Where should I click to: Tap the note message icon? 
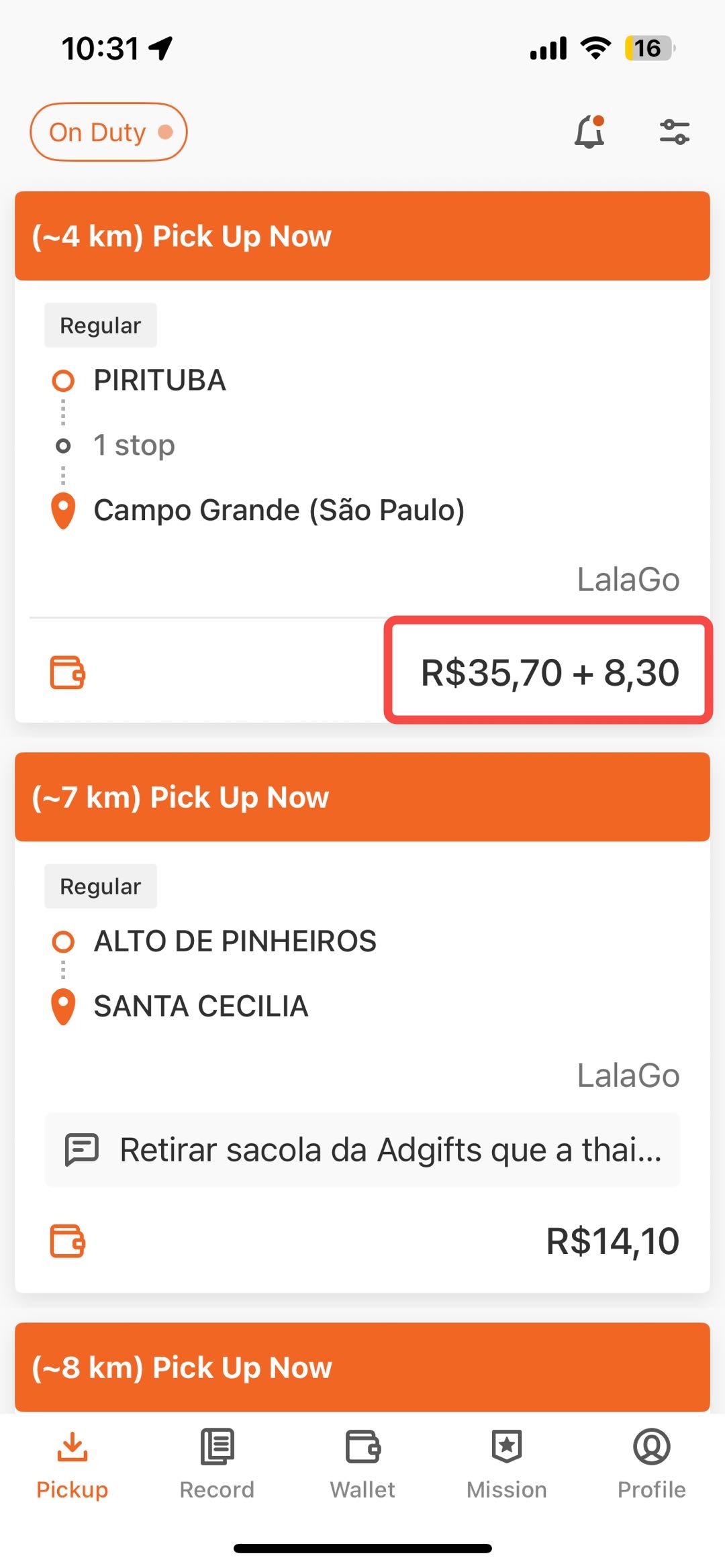(82, 1149)
